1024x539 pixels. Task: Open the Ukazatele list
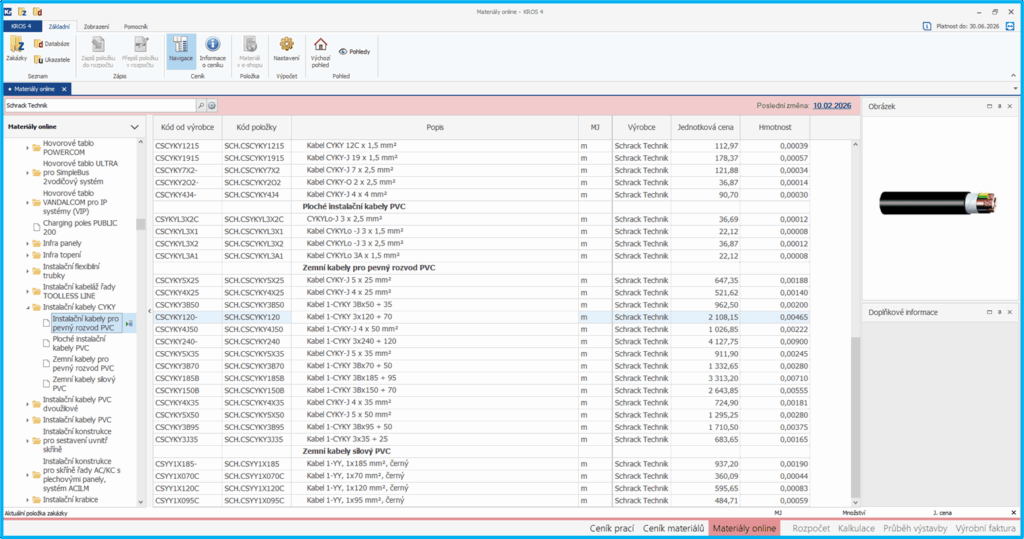pos(51,60)
